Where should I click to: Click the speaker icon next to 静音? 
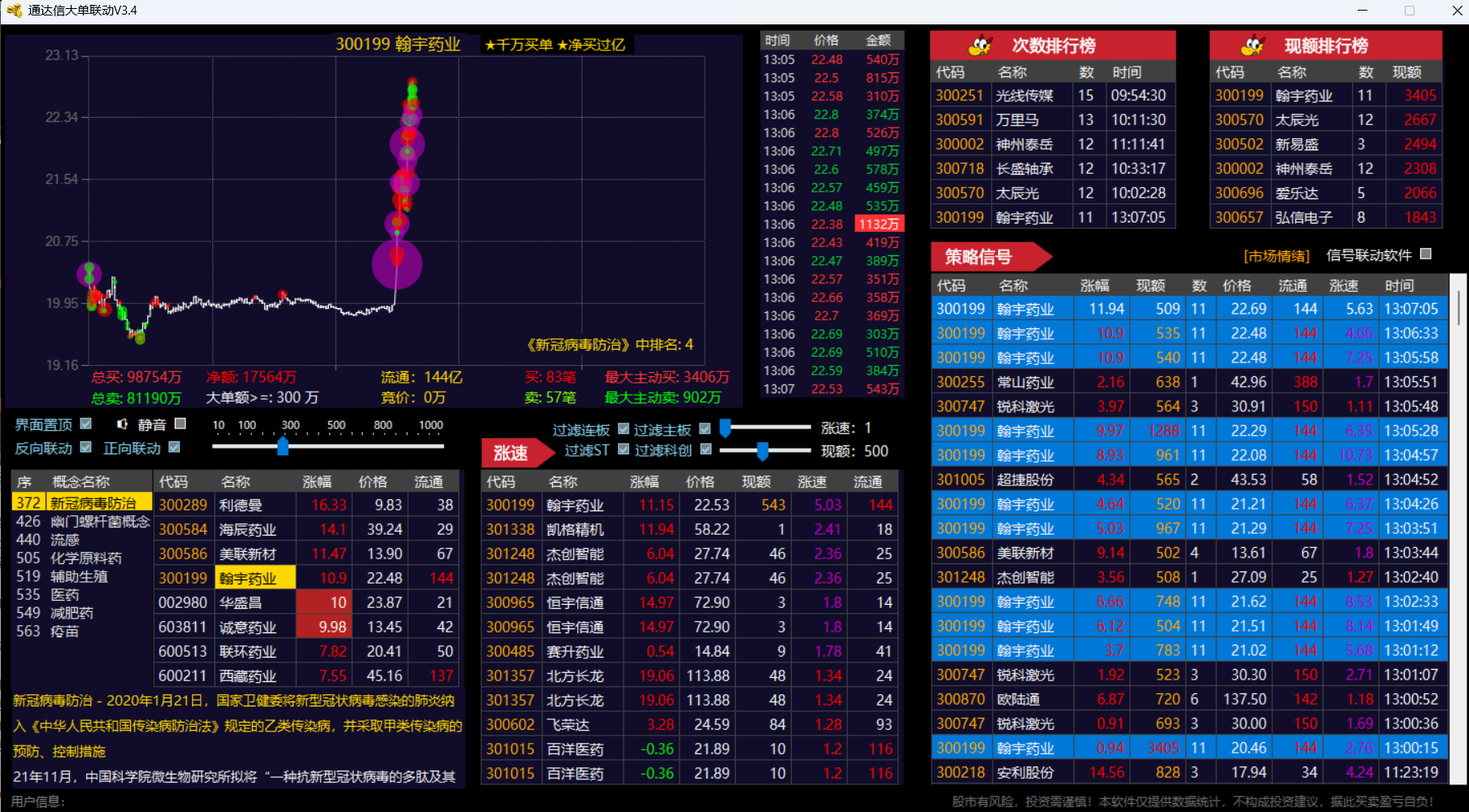[x=122, y=423]
